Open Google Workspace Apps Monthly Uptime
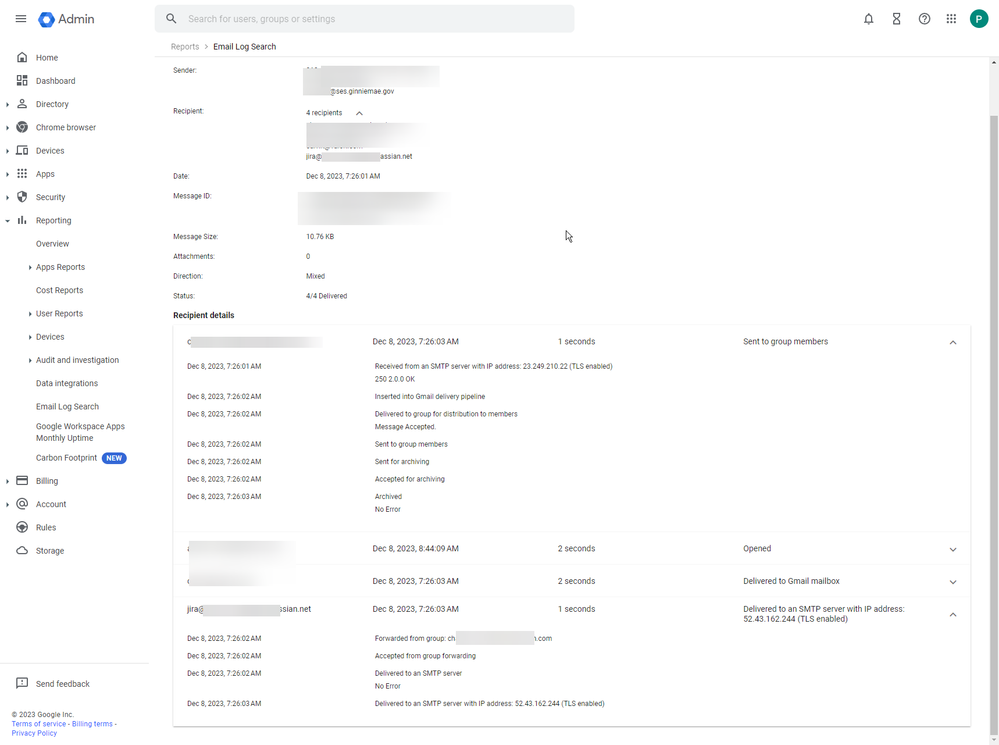This screenshot has height=745, width=999. point(80,432)
